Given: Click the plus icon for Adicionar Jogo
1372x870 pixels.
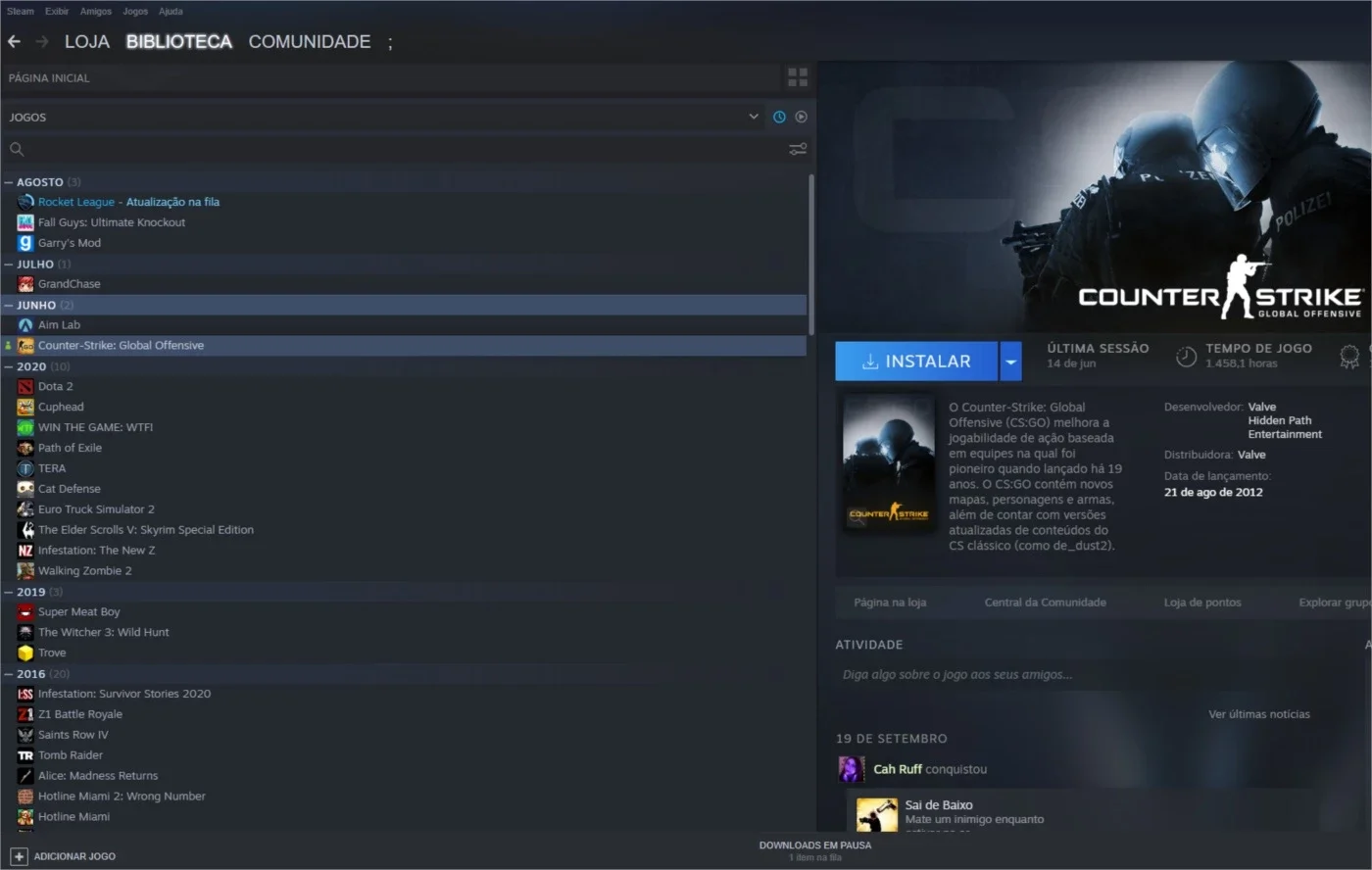Looking at the screenshot, I should pos(19,856).
